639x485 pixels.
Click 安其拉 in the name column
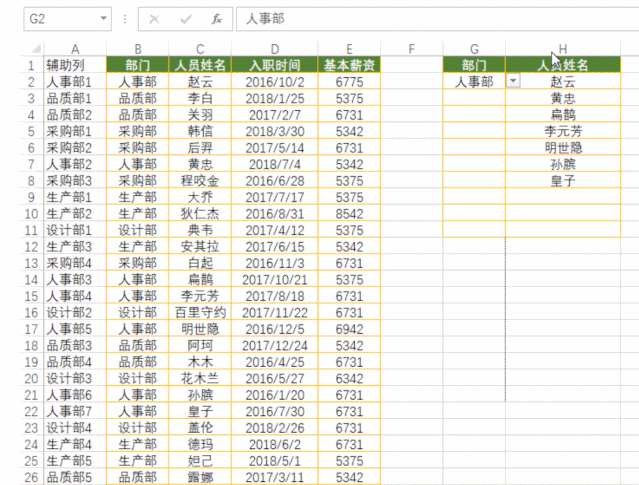[200, 247]
